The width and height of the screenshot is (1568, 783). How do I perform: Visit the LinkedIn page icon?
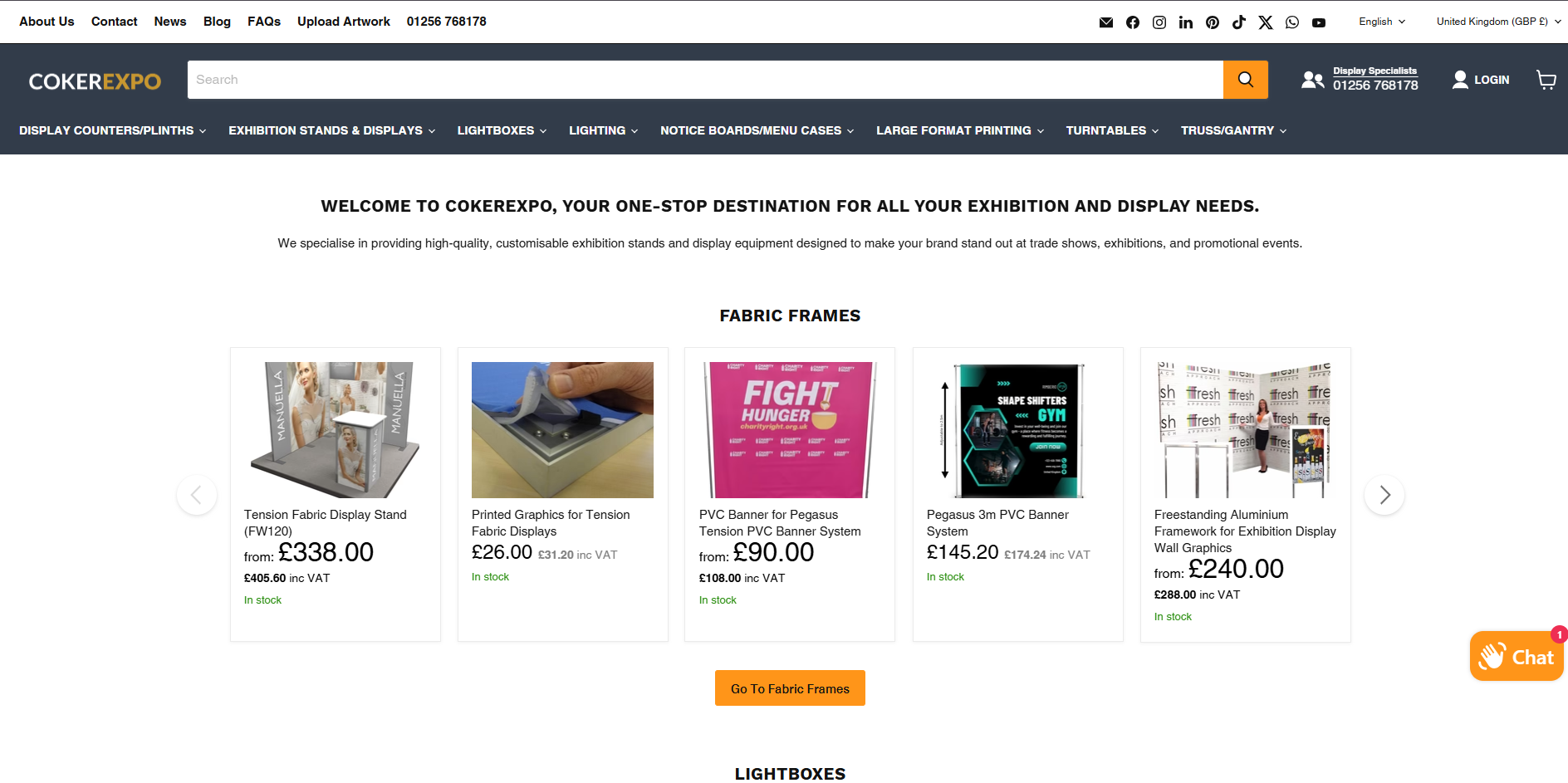1185,22
